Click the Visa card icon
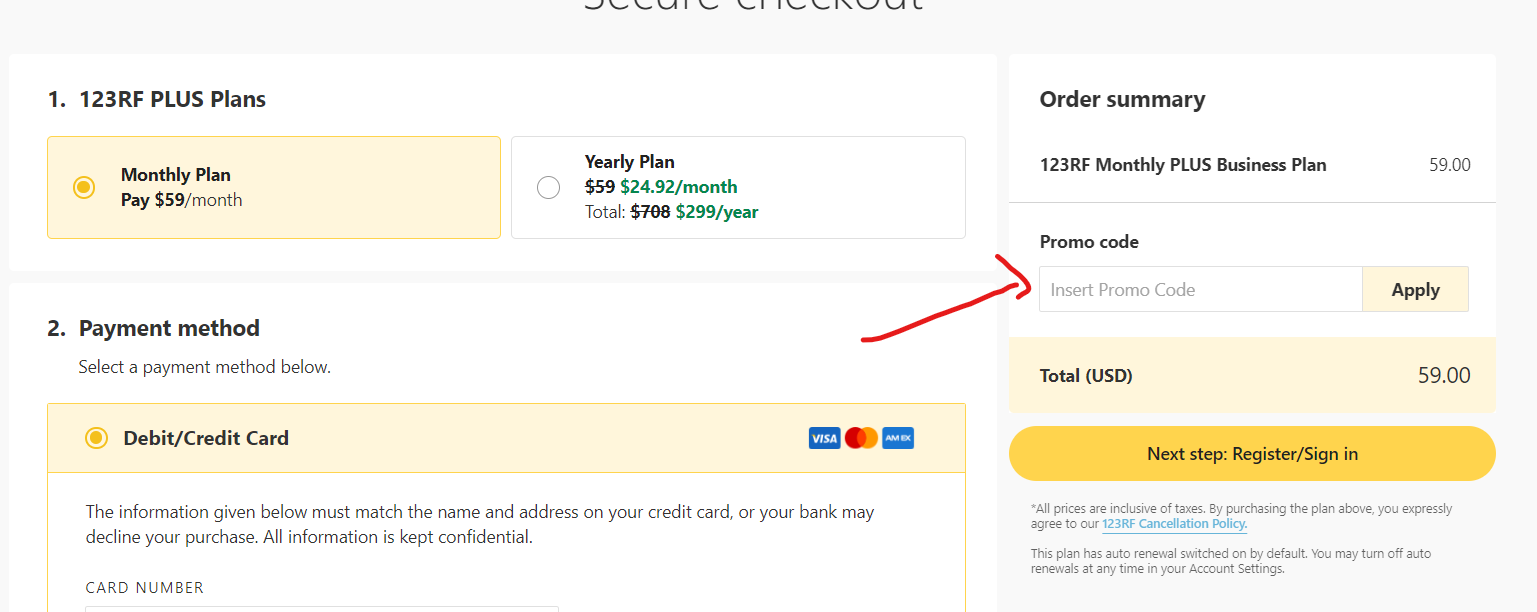The height and width of the screenshot is (612, 1537). click(x=824, y=438)
